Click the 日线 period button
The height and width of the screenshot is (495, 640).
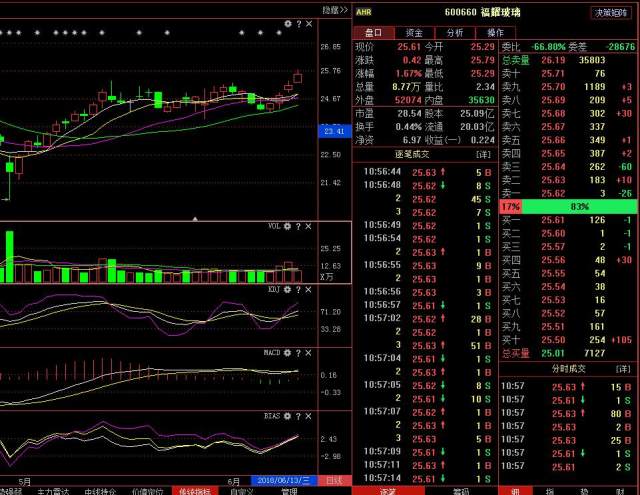point(334,480)
